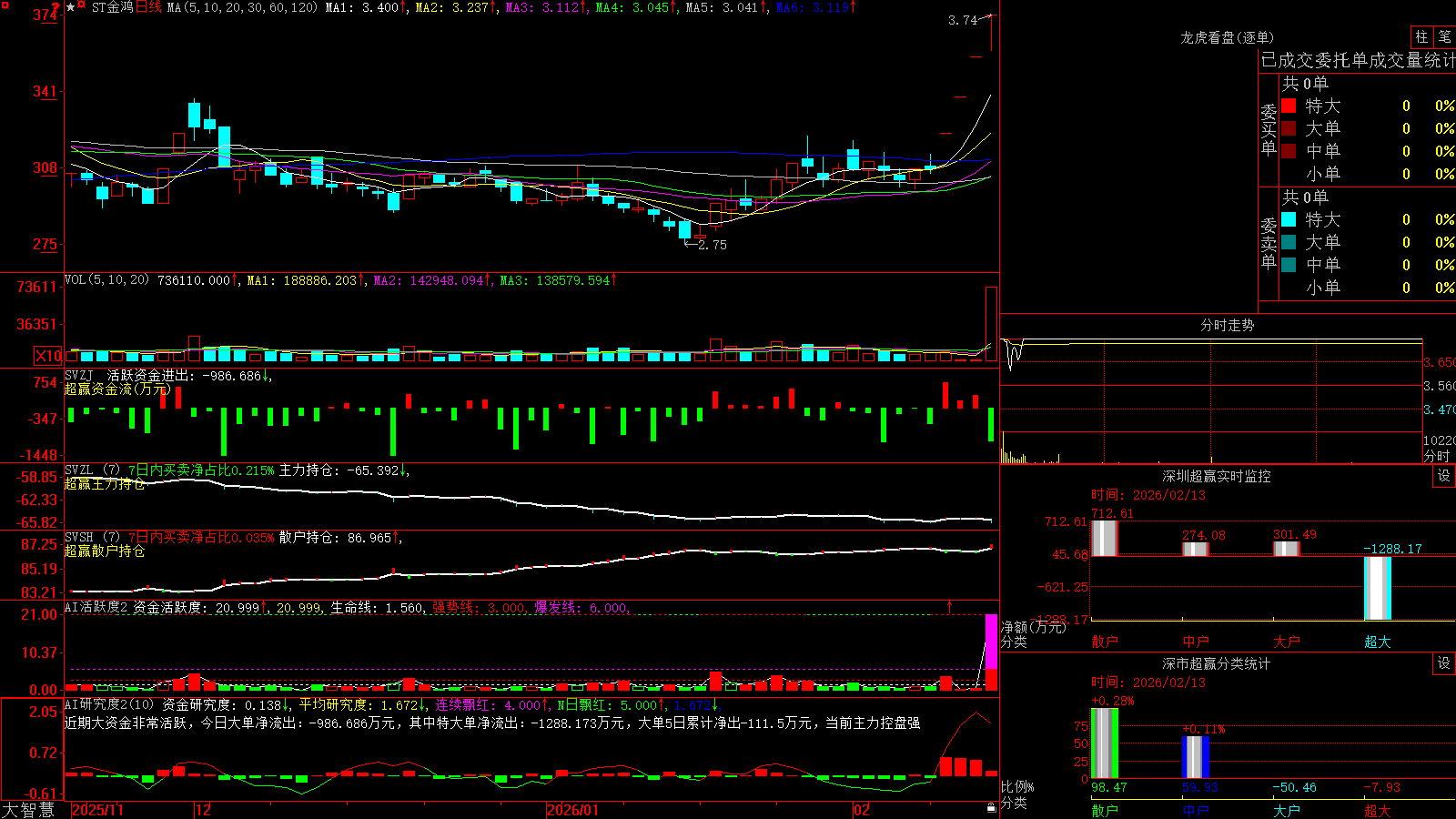1456x819 pixels.
Task: Click the teal 大单 sell swatch
Action: [1289, 242]
